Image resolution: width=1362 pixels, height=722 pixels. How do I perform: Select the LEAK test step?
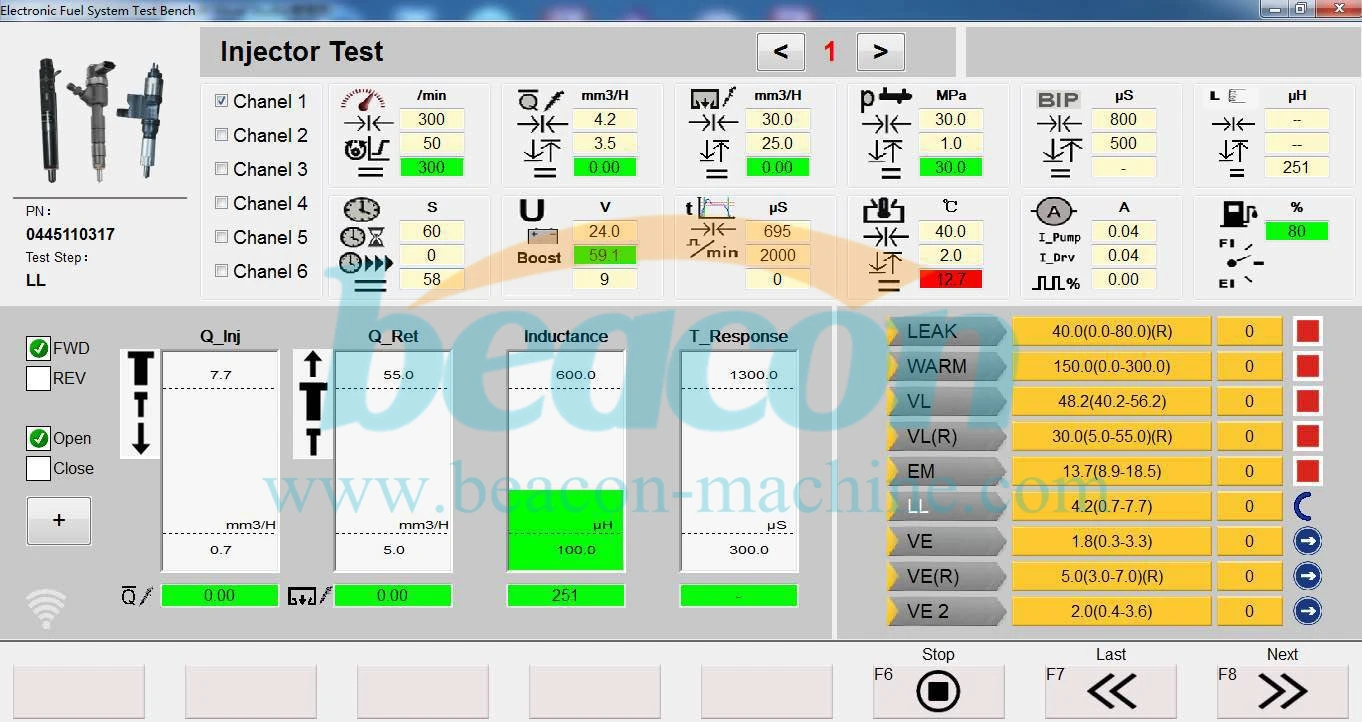click(945, 331)
